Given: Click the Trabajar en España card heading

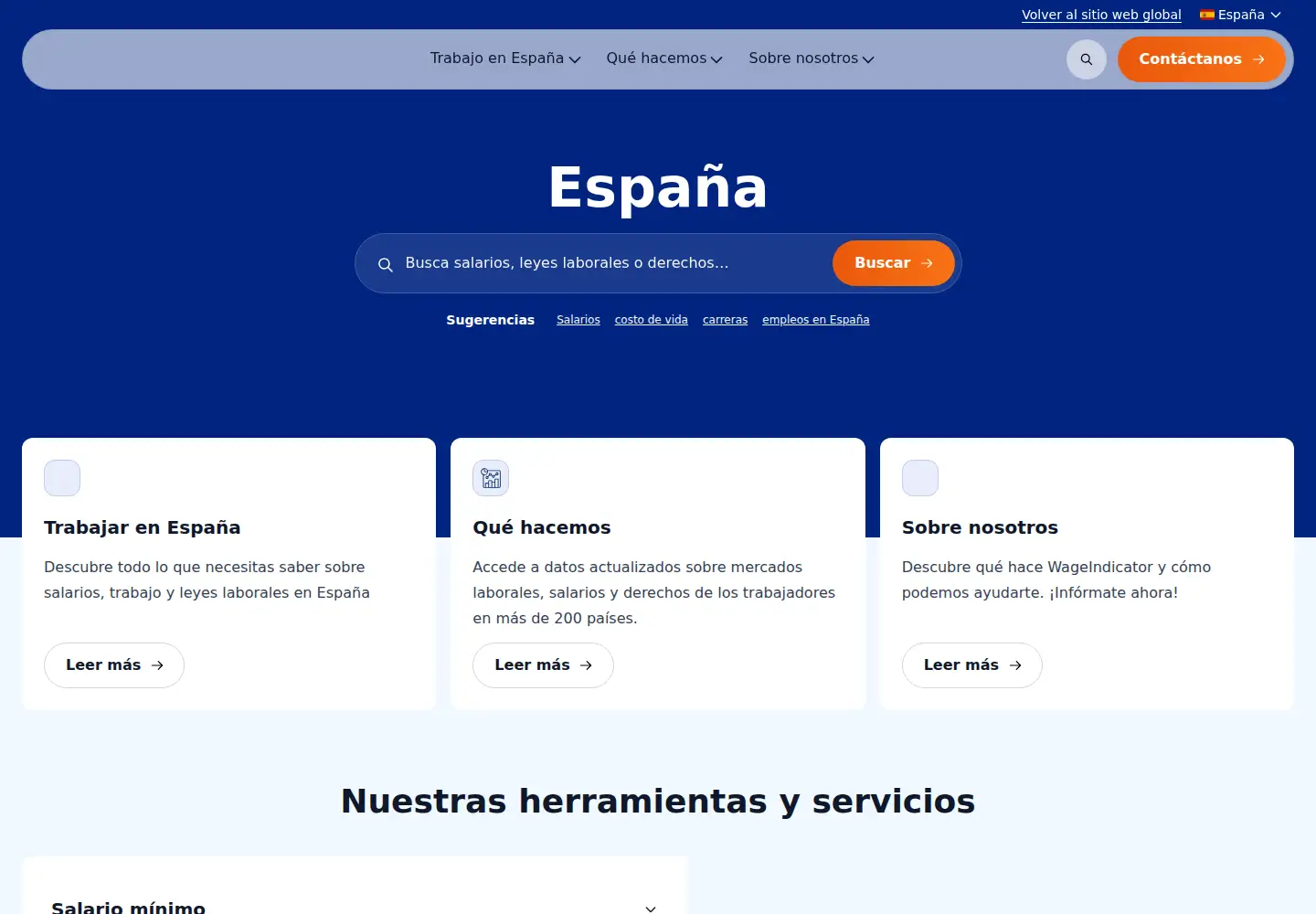Looking at the screenshot, I should point(143,527).
